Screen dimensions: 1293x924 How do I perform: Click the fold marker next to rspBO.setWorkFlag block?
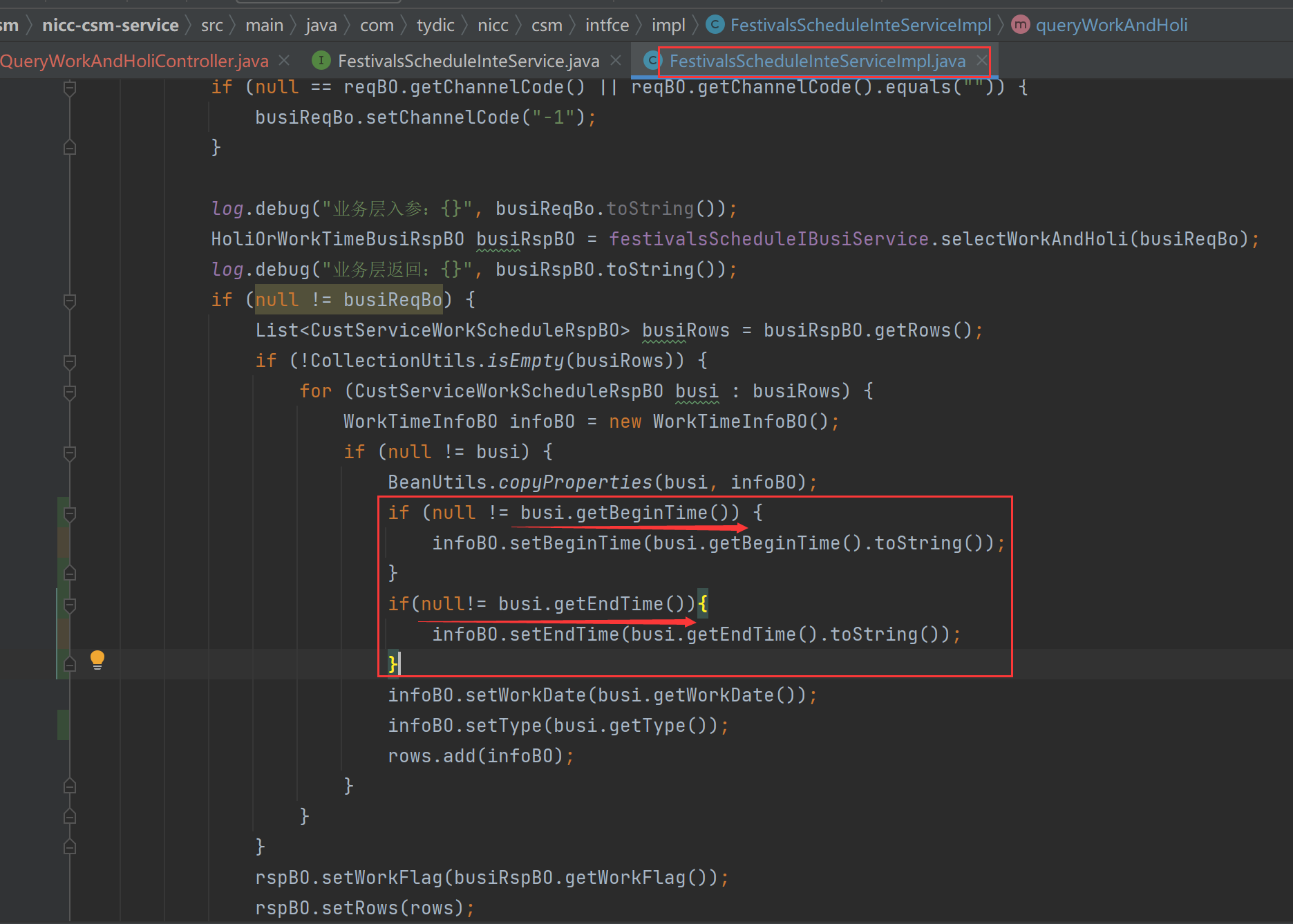pos(69,847)
